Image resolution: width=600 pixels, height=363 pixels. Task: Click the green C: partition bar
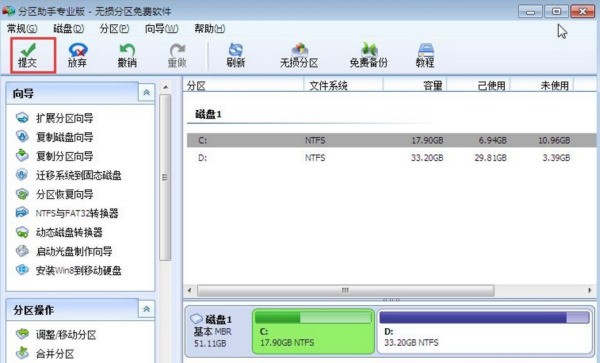[x=313, y=331]
